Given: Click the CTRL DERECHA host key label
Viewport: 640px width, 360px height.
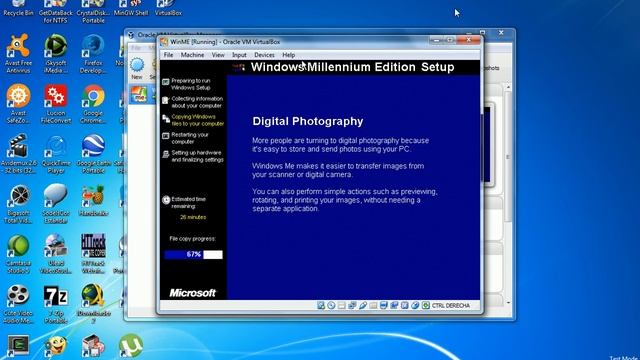Looking at the screenshot, I should 451,305.
